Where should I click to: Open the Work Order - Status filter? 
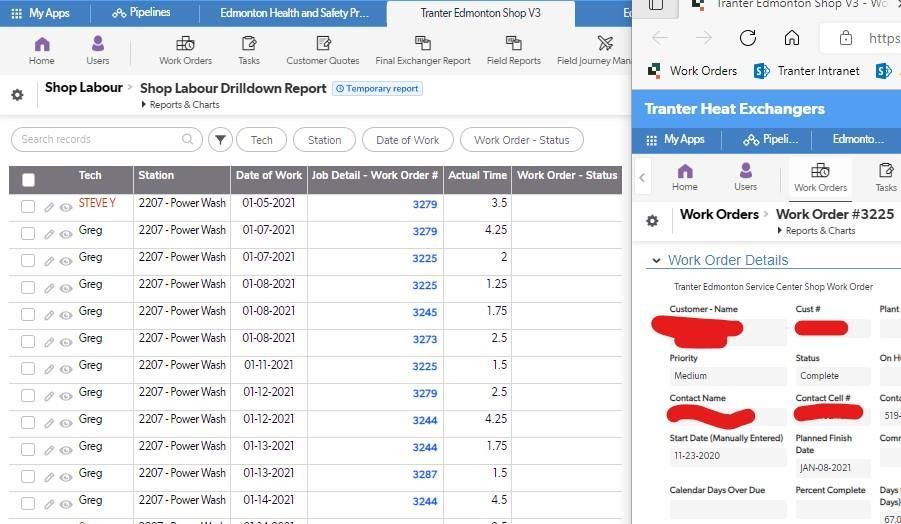click(x=522, y=140)
